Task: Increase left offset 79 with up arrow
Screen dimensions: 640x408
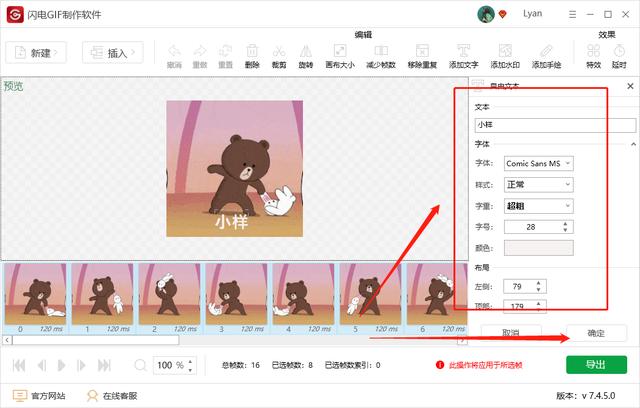Action: pos(538,283)
